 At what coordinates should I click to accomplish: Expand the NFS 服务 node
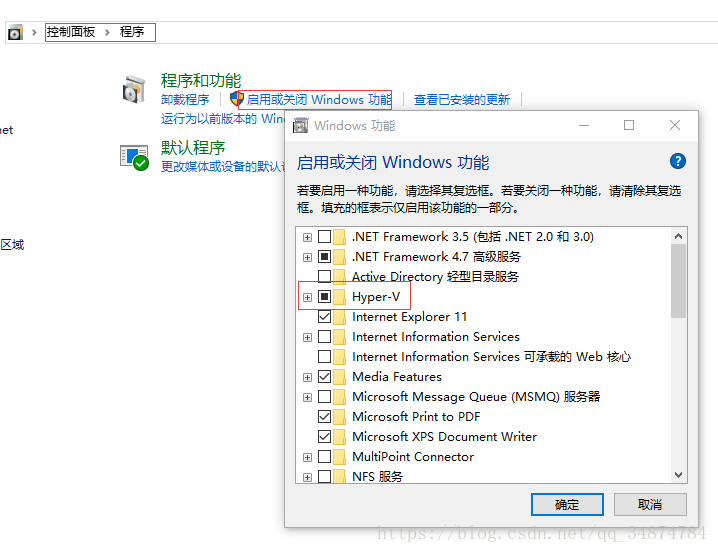coord(307,477)
